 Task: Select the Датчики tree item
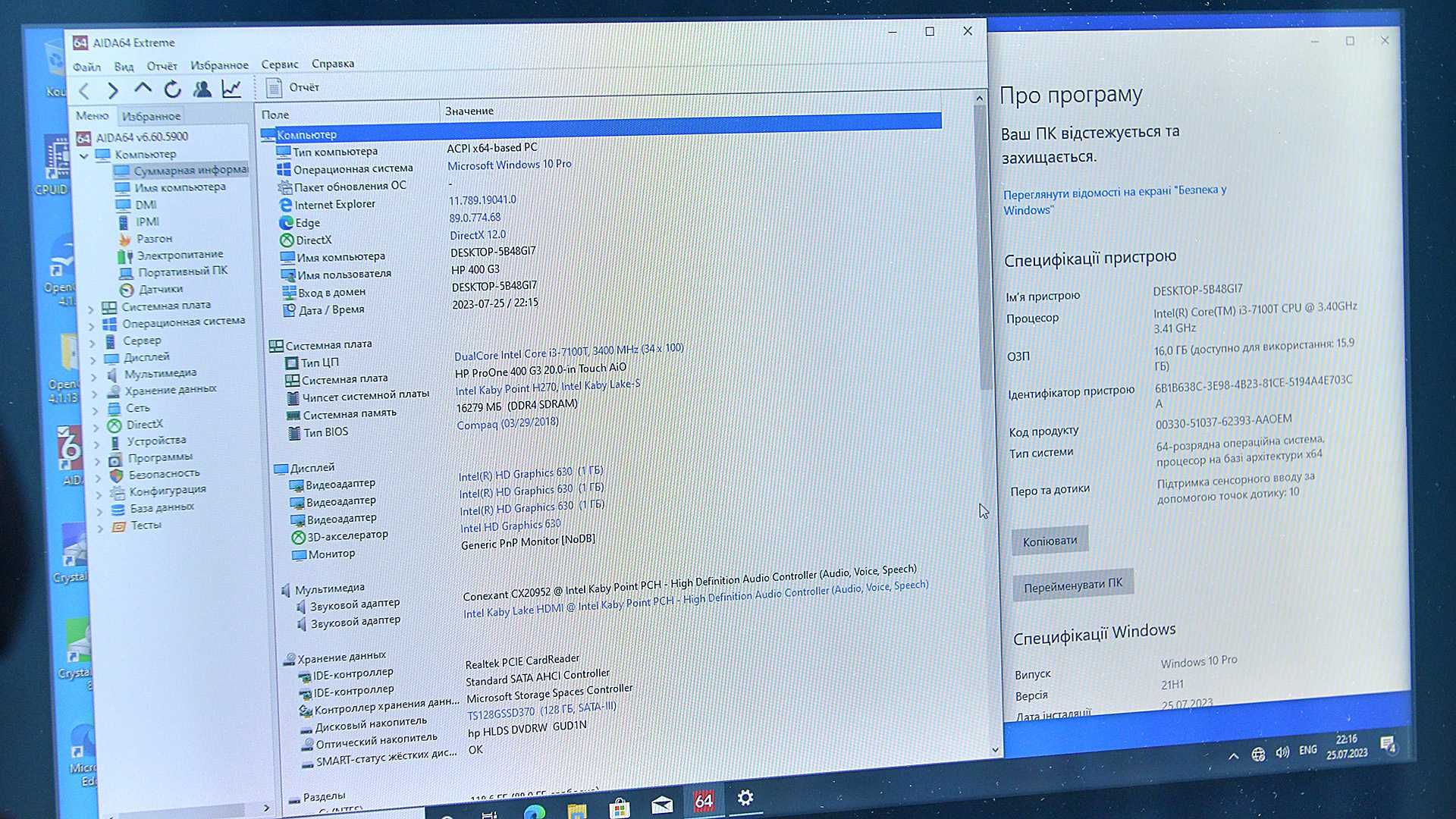point(152,289)
